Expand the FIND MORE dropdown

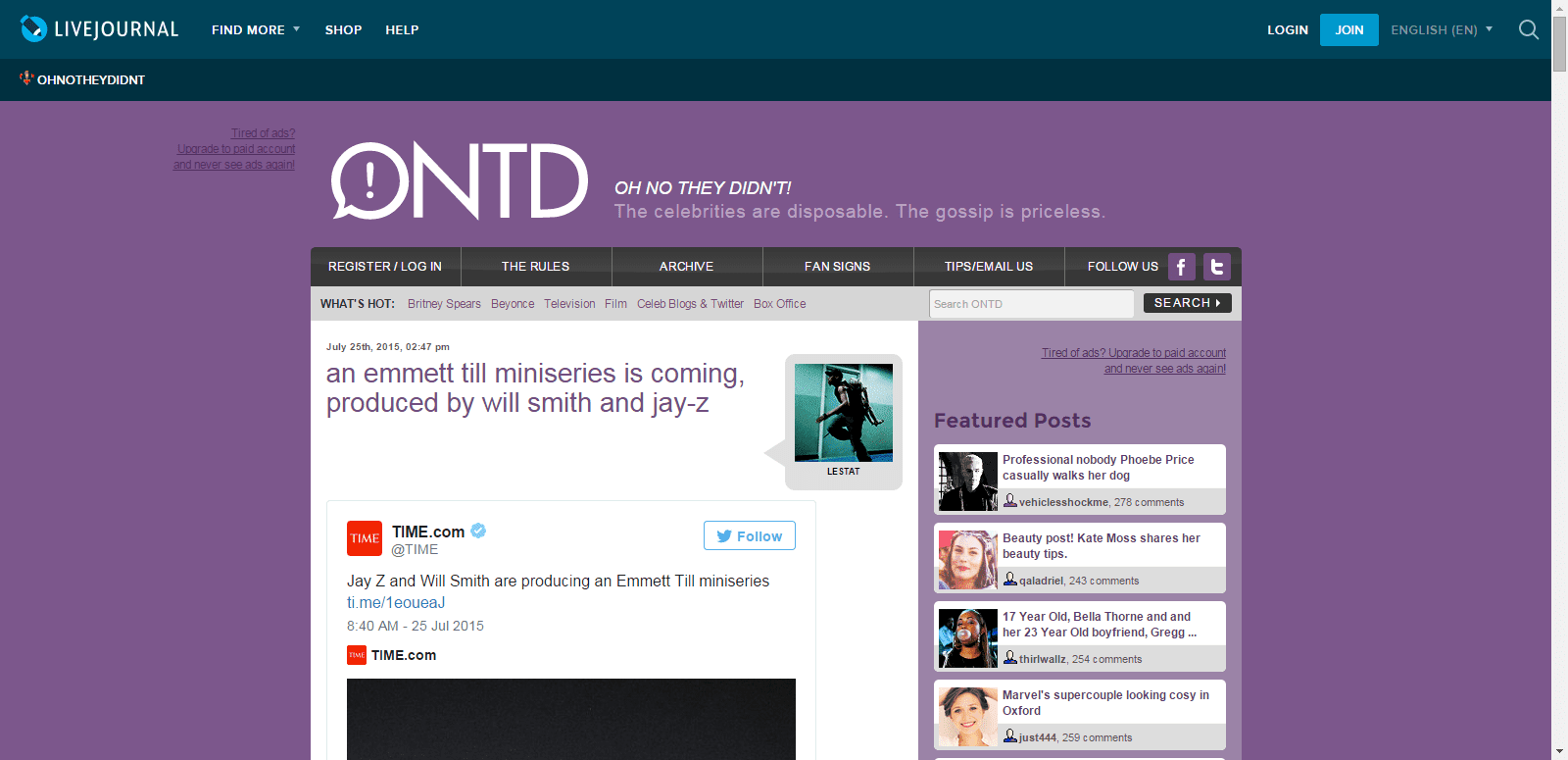(256, 30)
